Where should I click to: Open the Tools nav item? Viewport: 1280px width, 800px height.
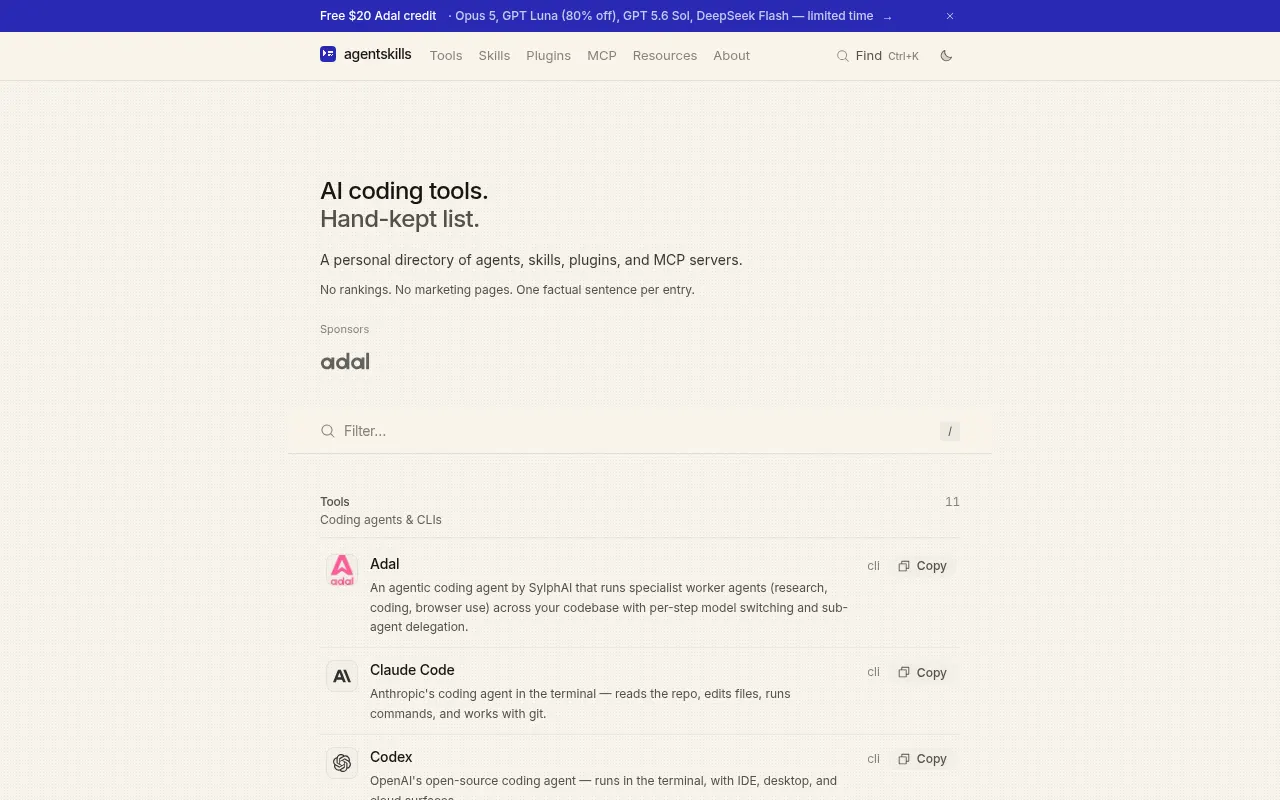pos(446,56)
